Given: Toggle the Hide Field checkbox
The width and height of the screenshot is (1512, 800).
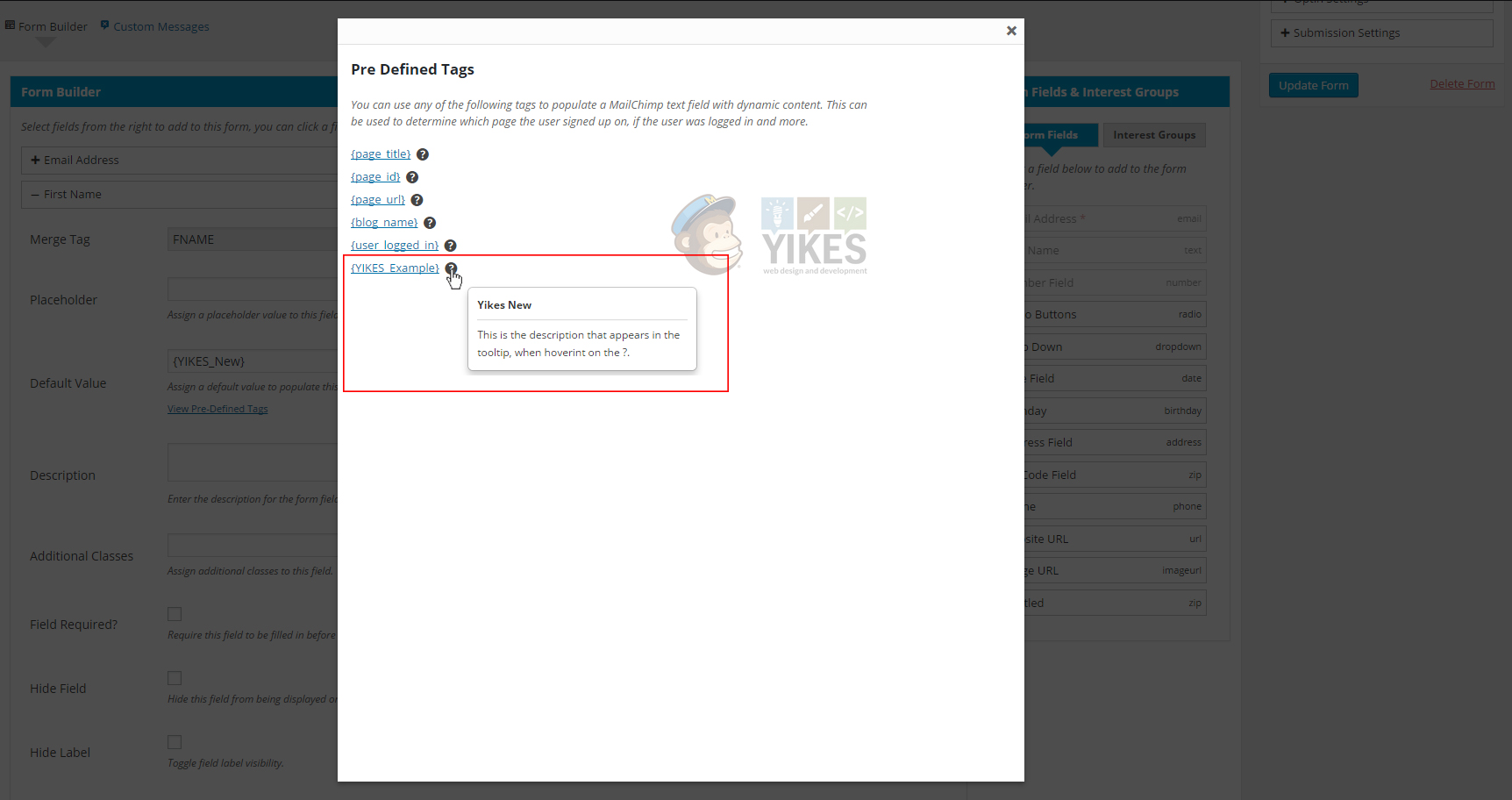Looking at the screenshot, I should 175,678.
